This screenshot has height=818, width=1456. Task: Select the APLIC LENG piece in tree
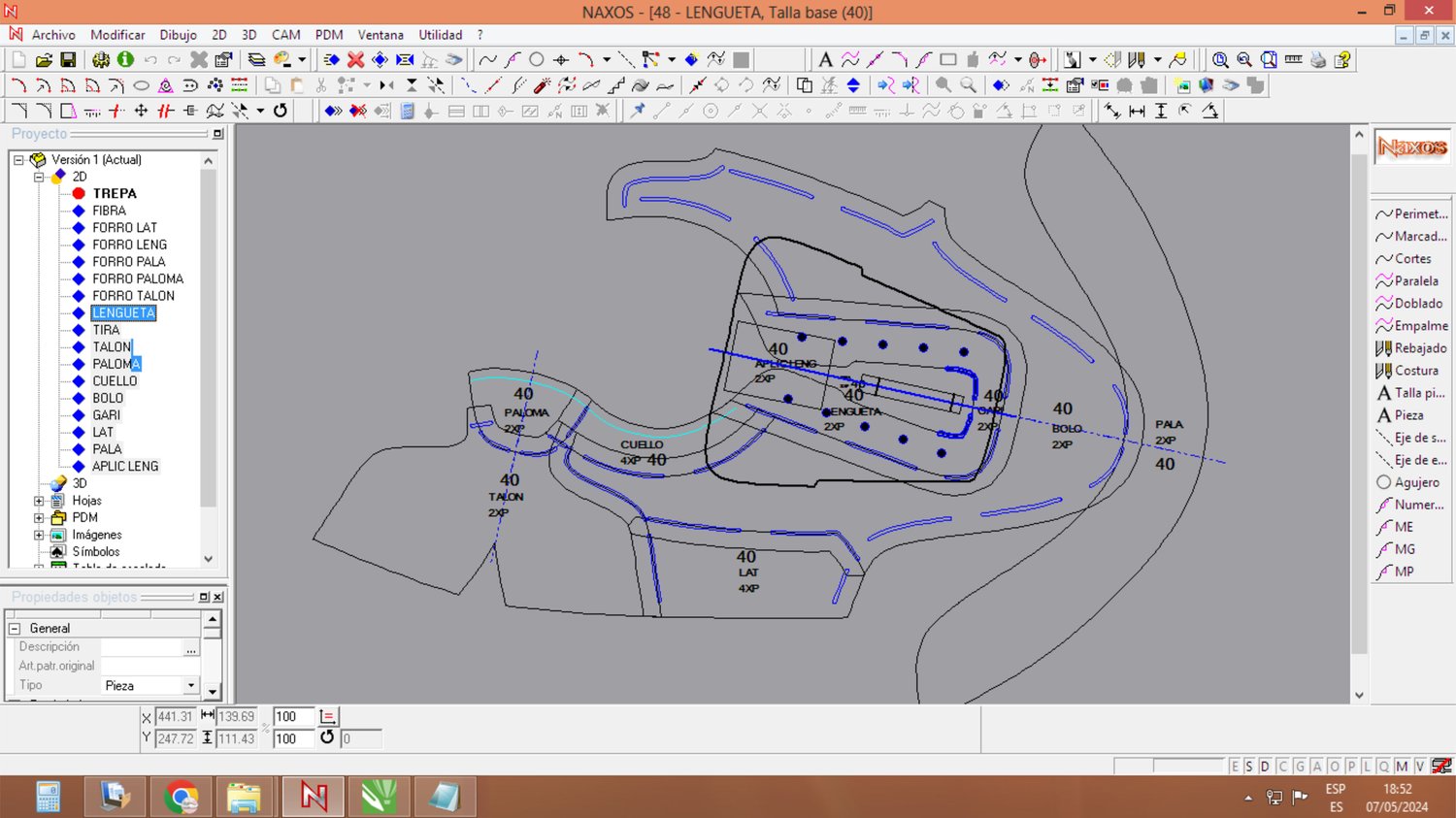(x=124, y=466)
